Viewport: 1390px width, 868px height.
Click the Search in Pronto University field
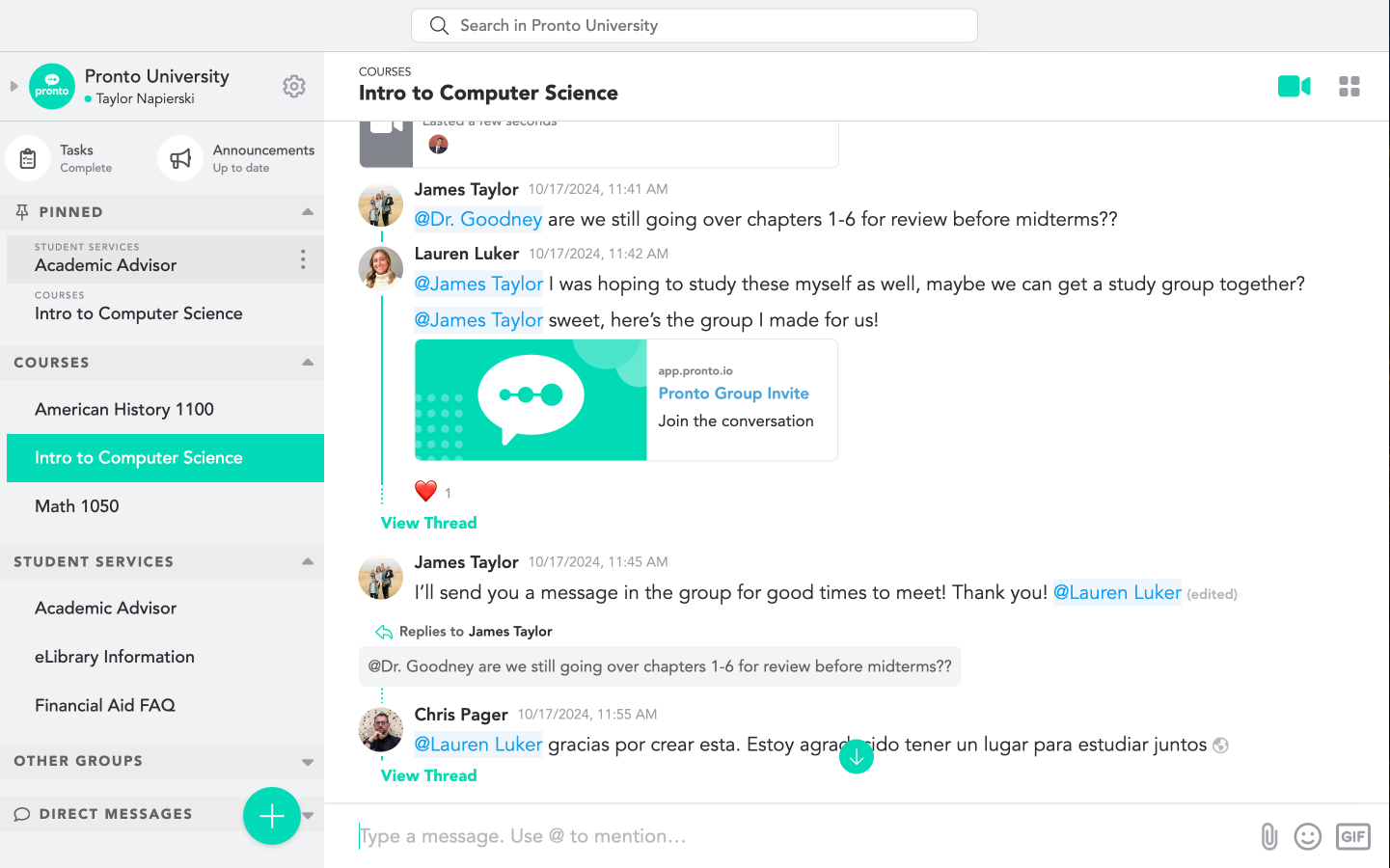(x=695, y=26)
